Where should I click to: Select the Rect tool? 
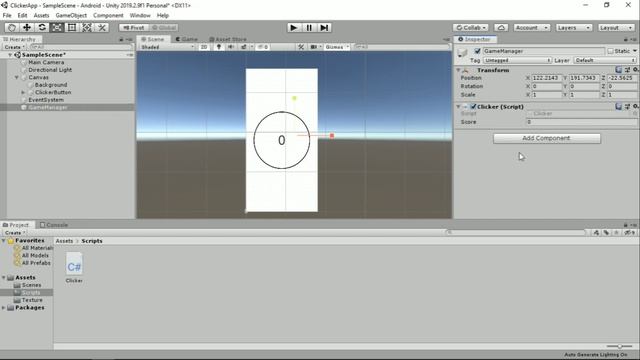(72, 27)
